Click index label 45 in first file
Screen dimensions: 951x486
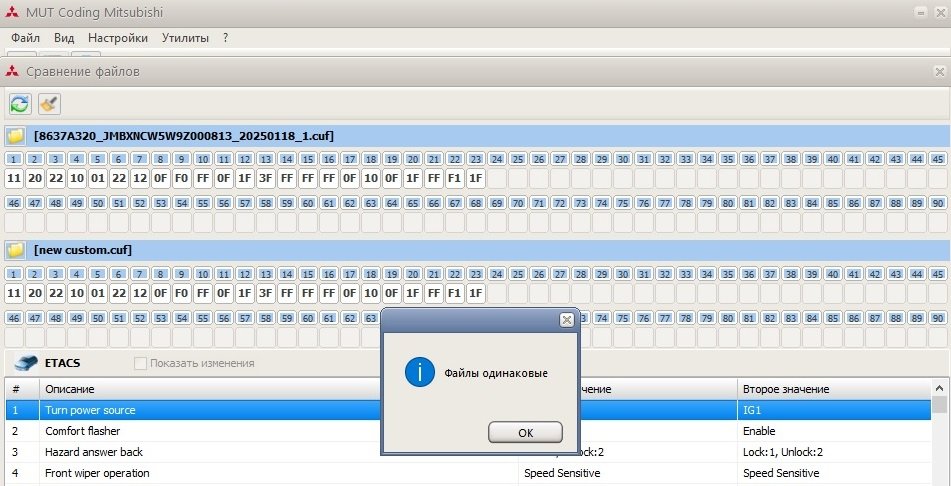936,159
